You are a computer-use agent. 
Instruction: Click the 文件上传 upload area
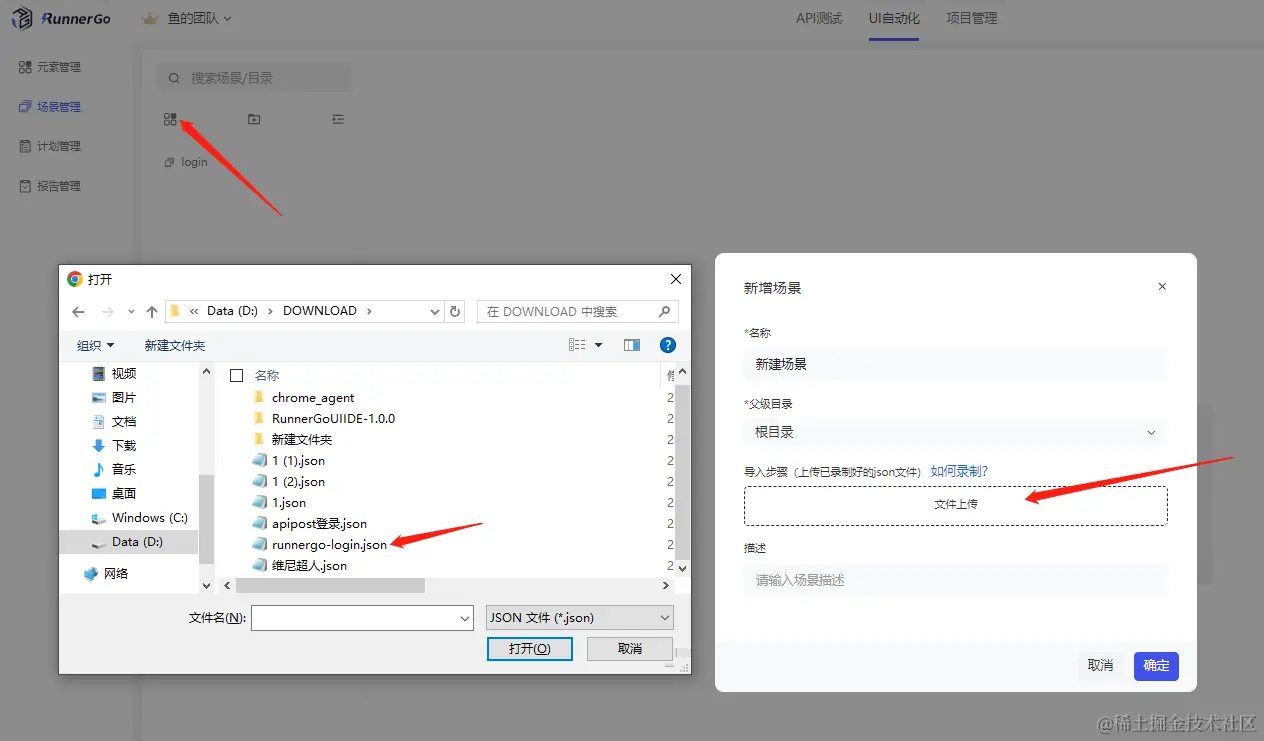tap(955, 505)
